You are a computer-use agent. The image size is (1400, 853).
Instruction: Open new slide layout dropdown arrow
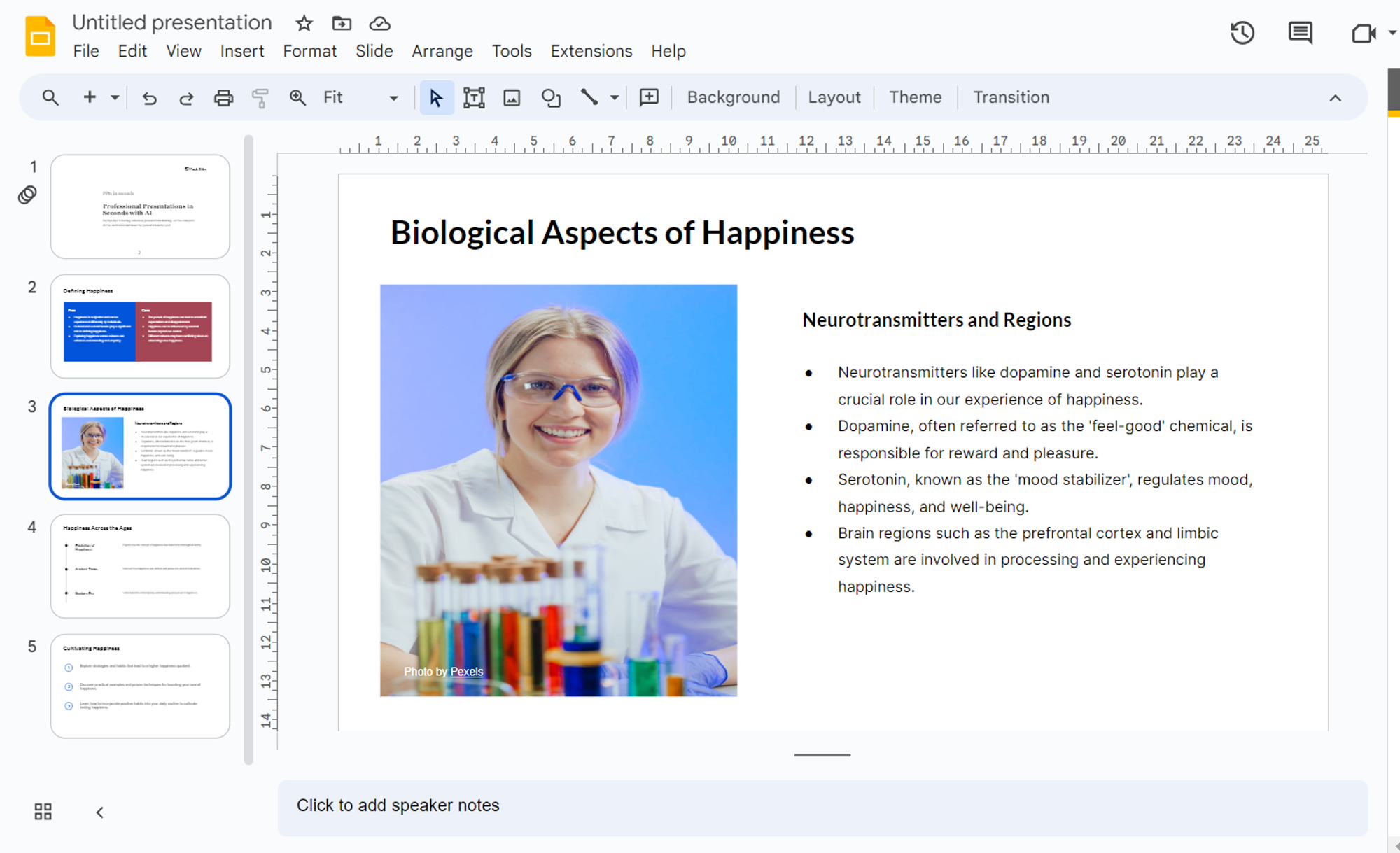point(115,97)
